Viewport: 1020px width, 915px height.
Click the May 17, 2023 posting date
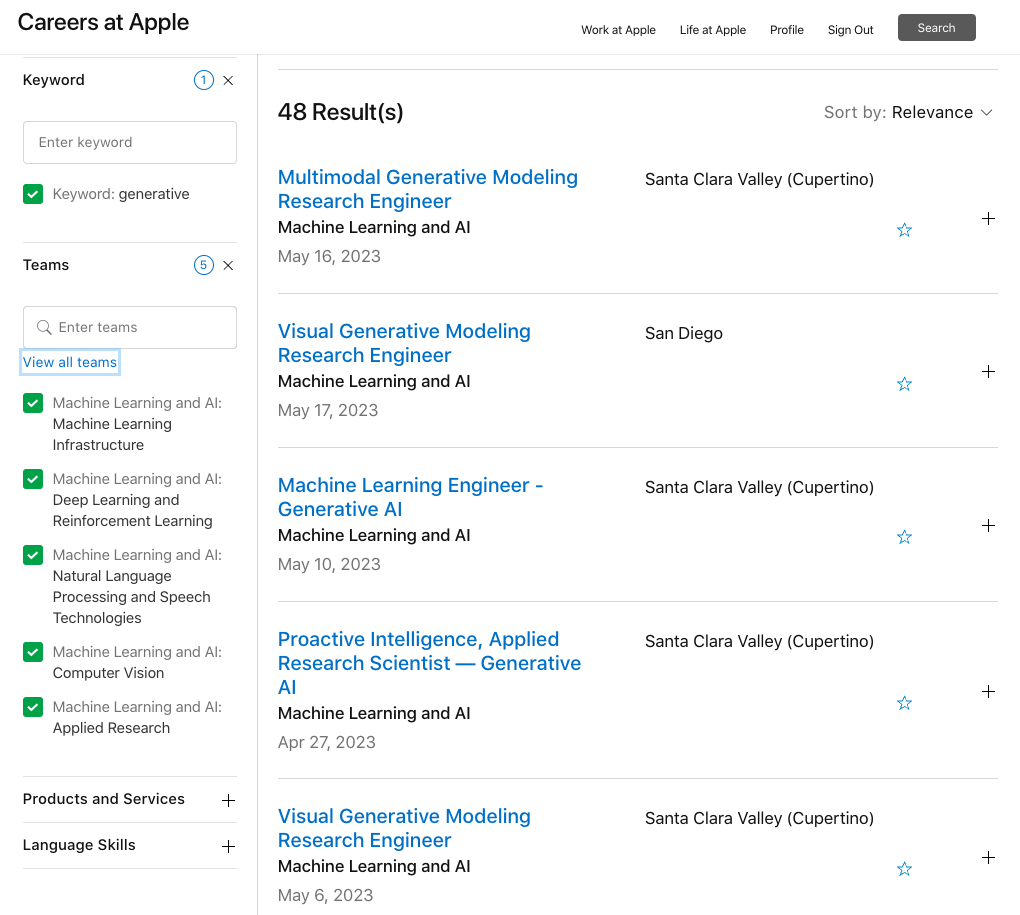(328, 410)
